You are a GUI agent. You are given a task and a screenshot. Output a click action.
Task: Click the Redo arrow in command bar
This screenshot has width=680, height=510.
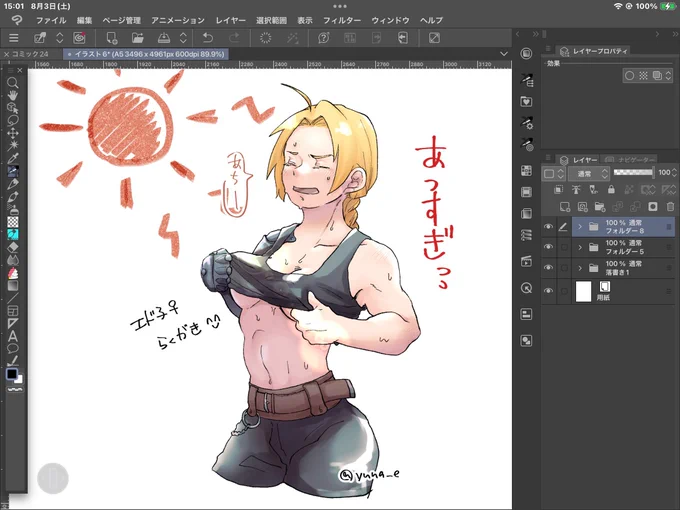[234, 38]
